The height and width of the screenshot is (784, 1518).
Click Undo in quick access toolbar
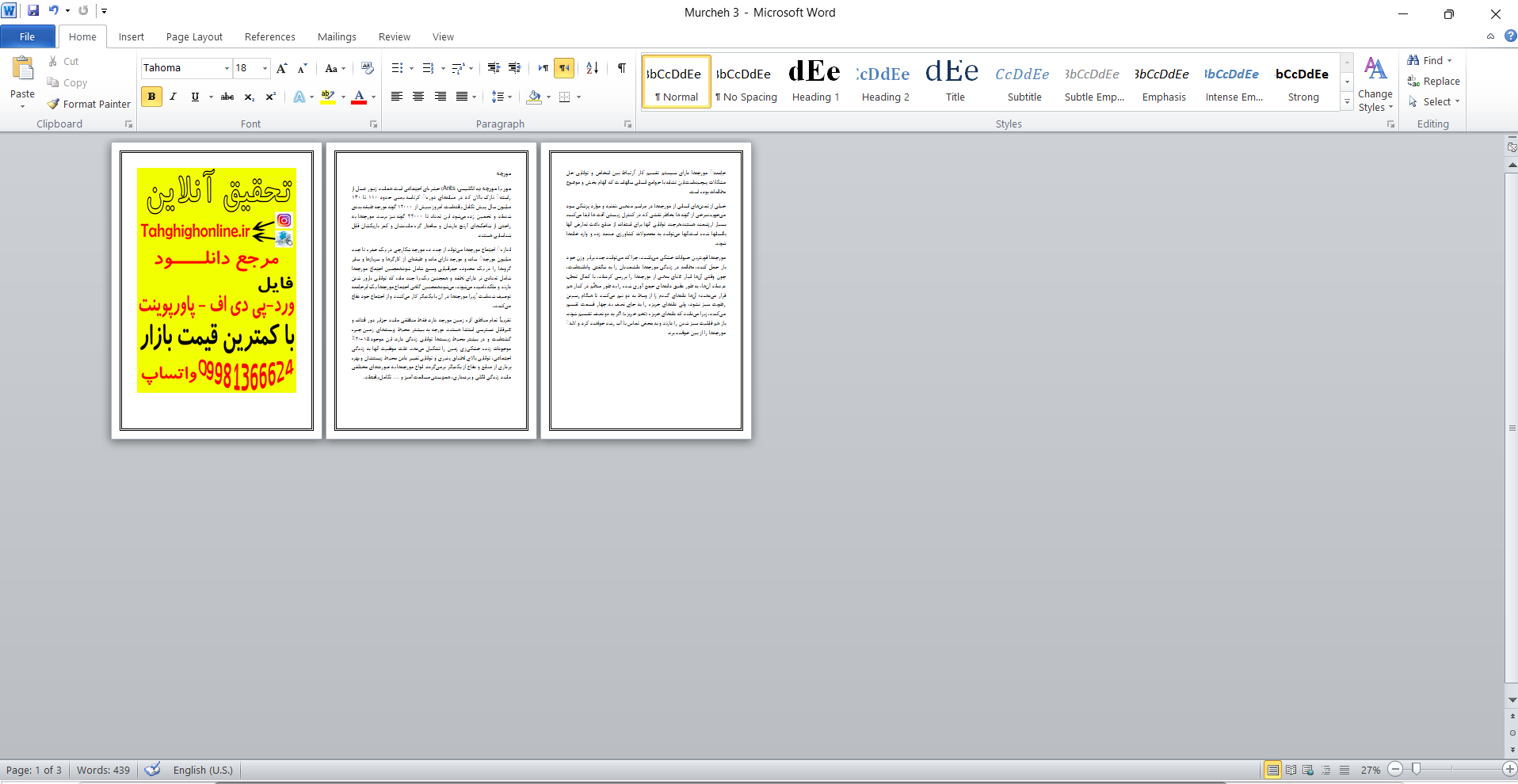53,11
